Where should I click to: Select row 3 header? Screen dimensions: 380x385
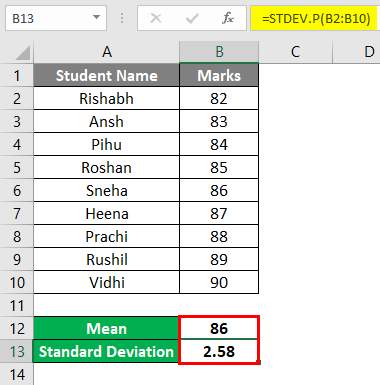17,122
